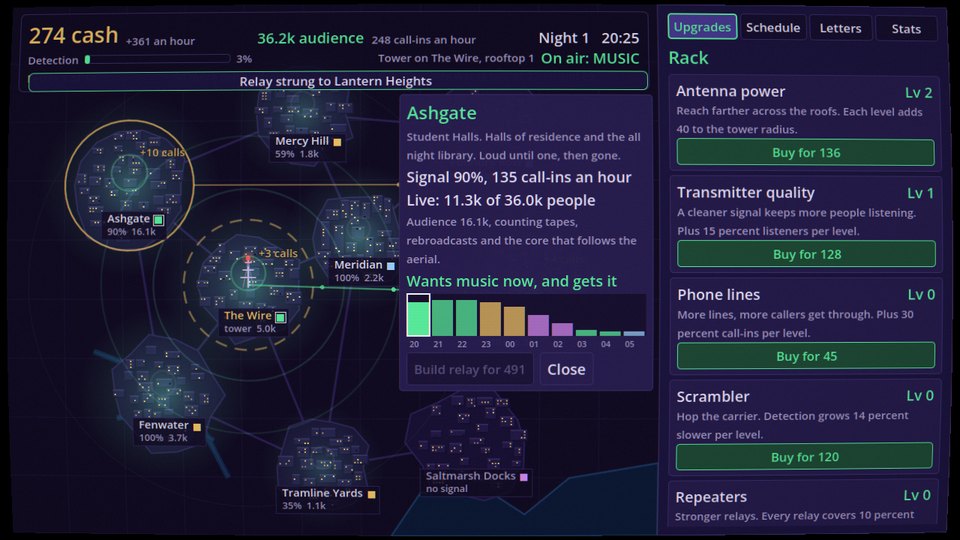Click the '274 cash' counter

[73, 36]
